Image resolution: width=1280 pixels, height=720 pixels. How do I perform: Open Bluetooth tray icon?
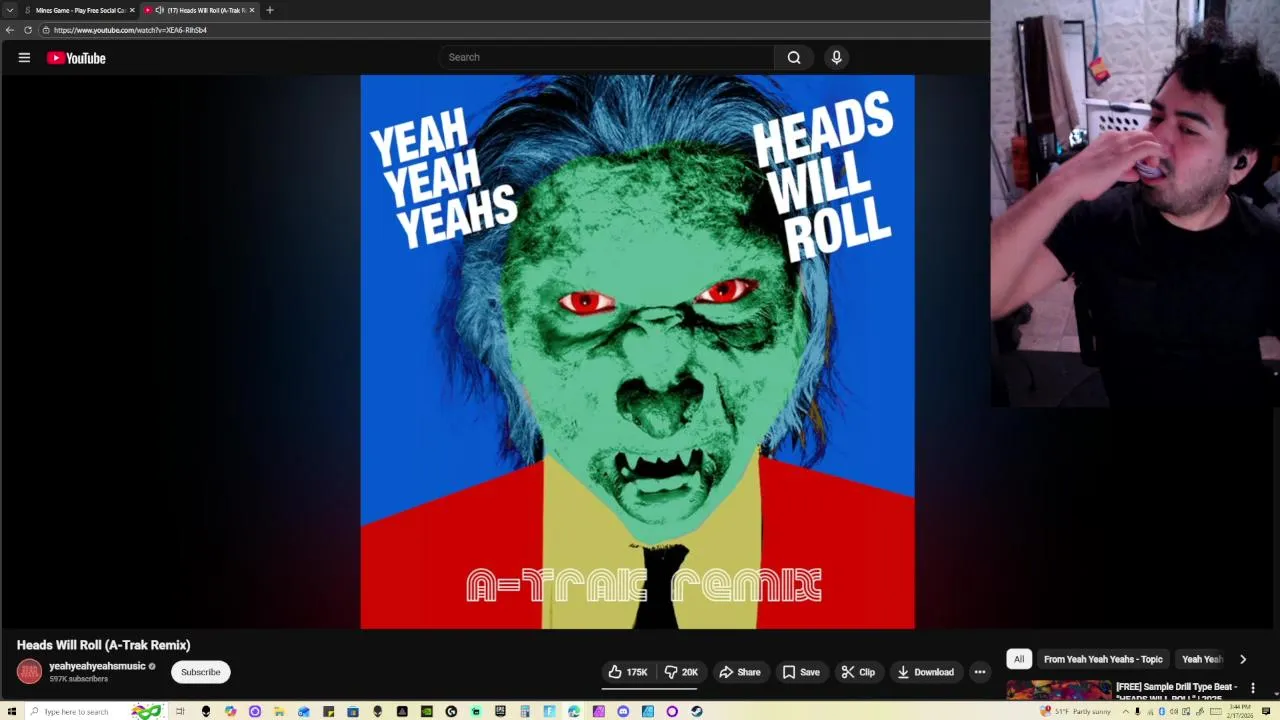(1162, 711)
